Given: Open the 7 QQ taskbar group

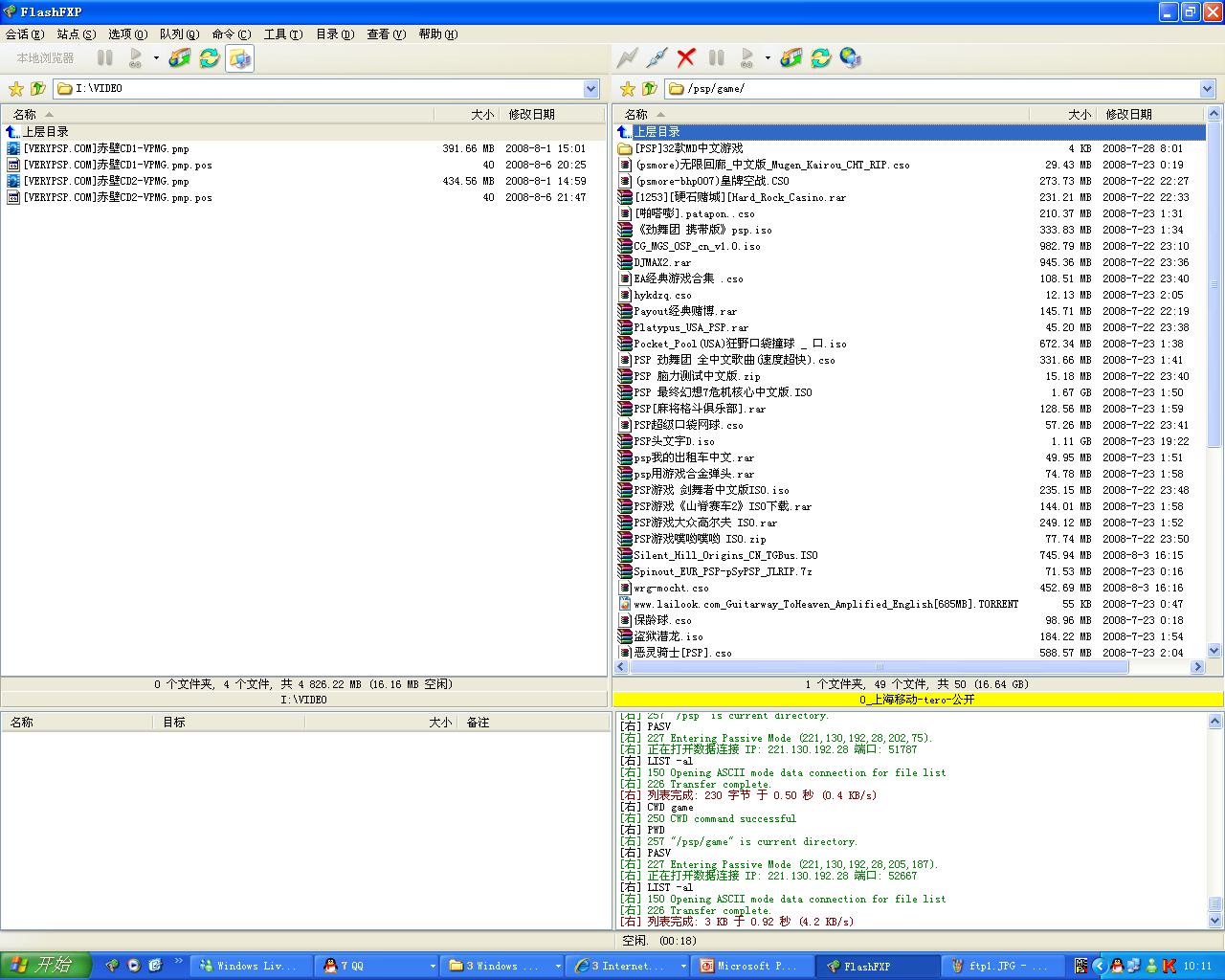Looking at the screenshot, I should [378, 966].
